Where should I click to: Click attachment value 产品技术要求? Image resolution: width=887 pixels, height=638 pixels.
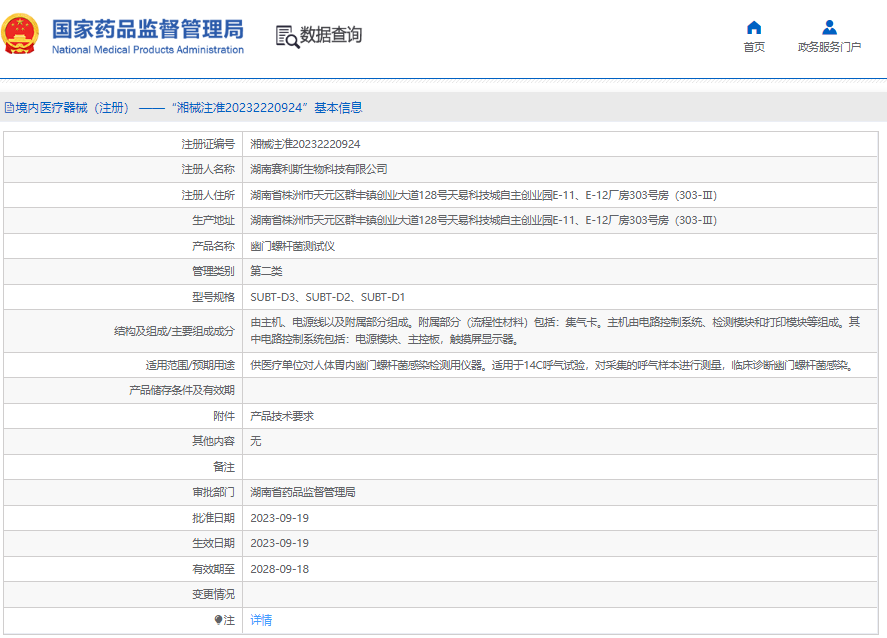pos(282,416)
